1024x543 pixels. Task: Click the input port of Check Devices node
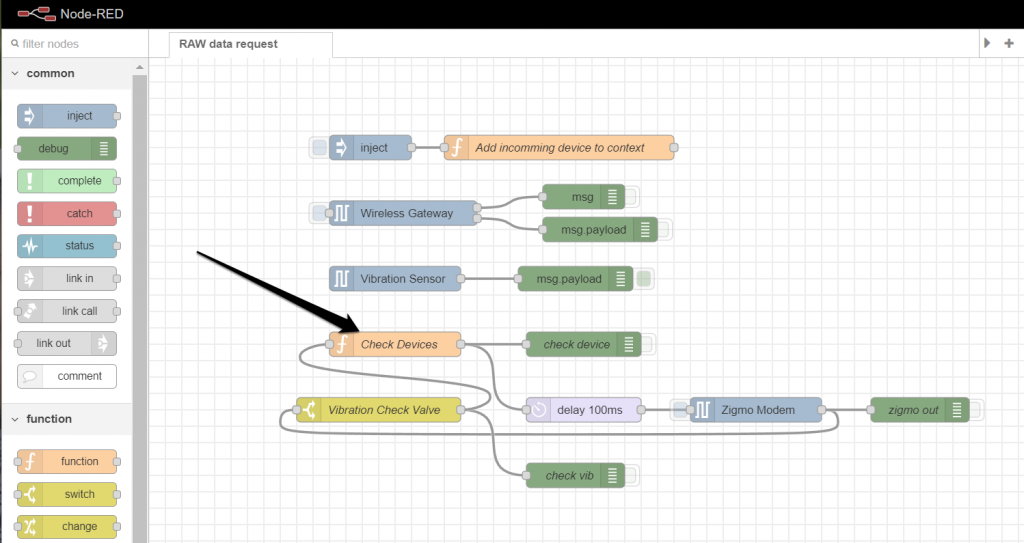point(329,344)
